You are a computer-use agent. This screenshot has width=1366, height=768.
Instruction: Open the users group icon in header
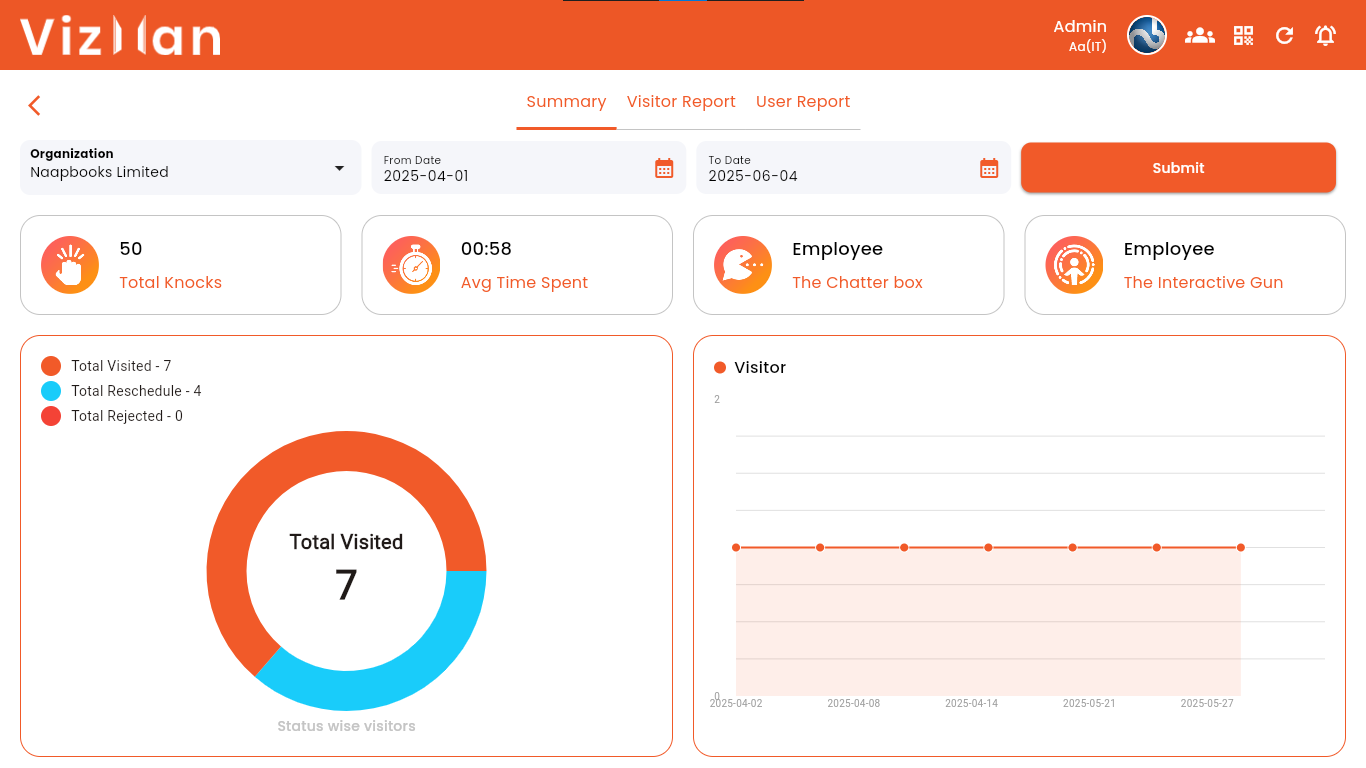click(x=1199, y=36)
